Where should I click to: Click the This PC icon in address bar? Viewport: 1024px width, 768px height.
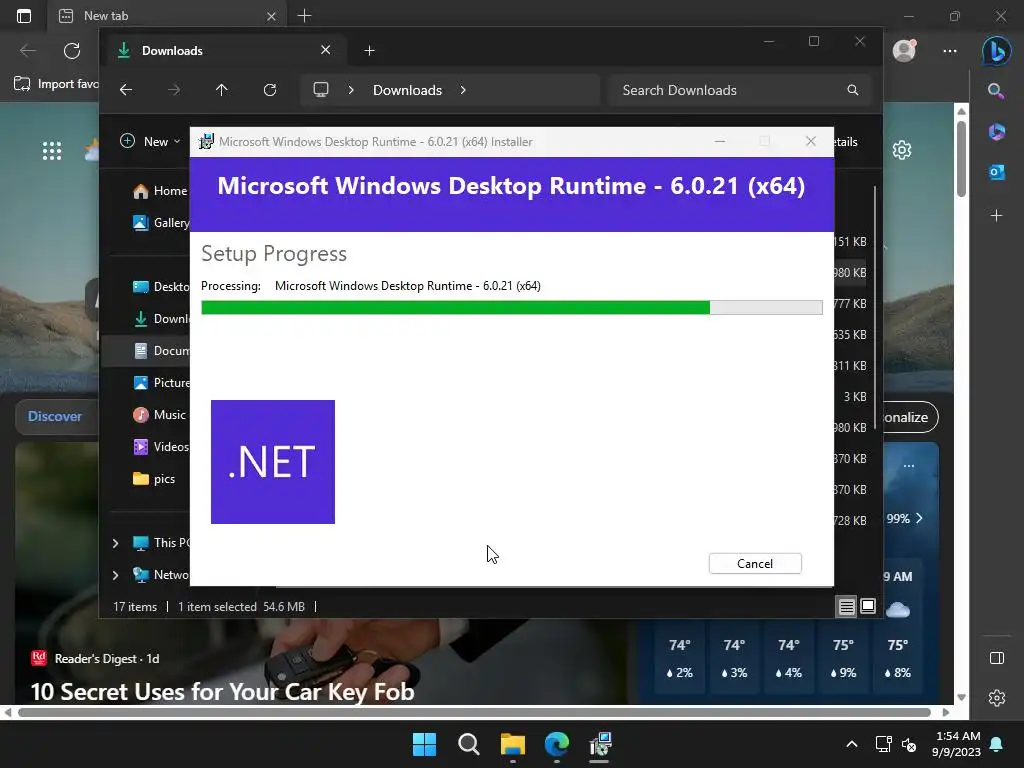coord(321,90)
